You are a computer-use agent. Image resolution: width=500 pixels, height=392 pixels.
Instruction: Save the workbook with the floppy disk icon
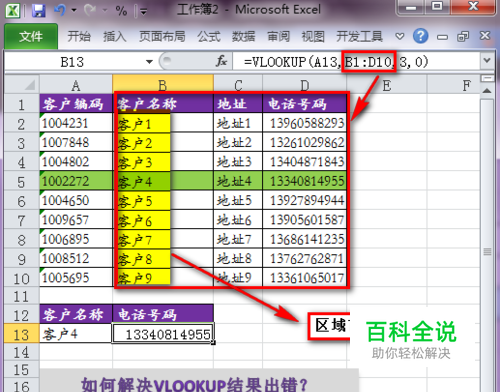click(38, 10)
